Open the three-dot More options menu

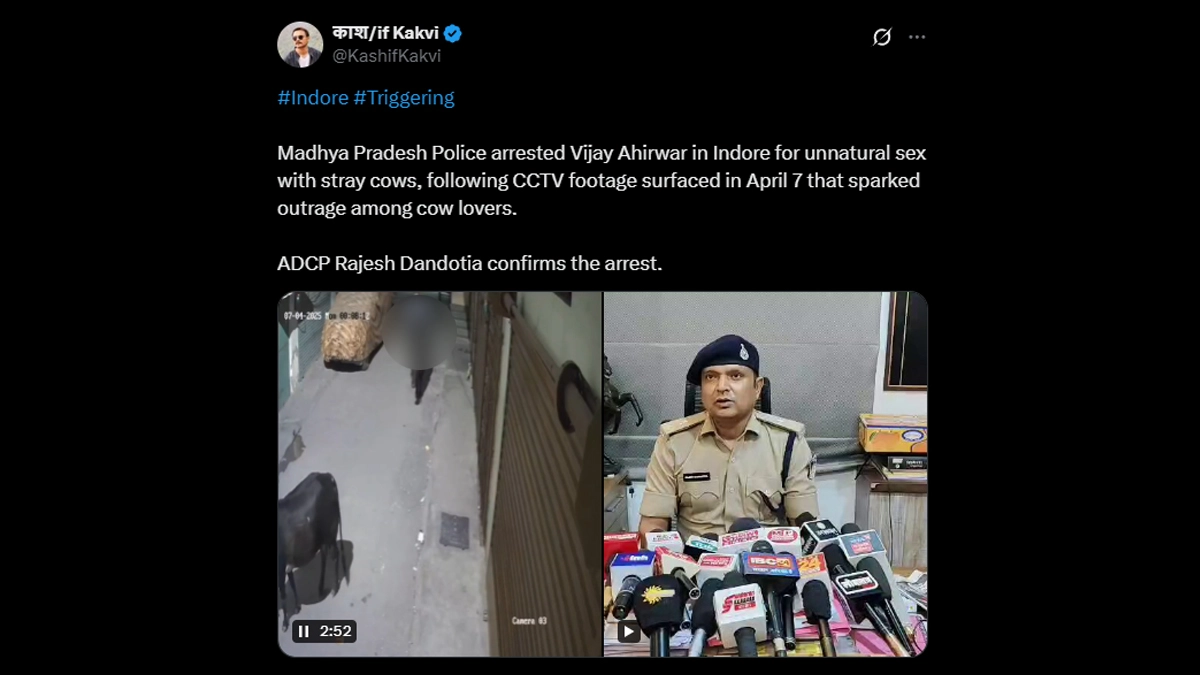917,37
